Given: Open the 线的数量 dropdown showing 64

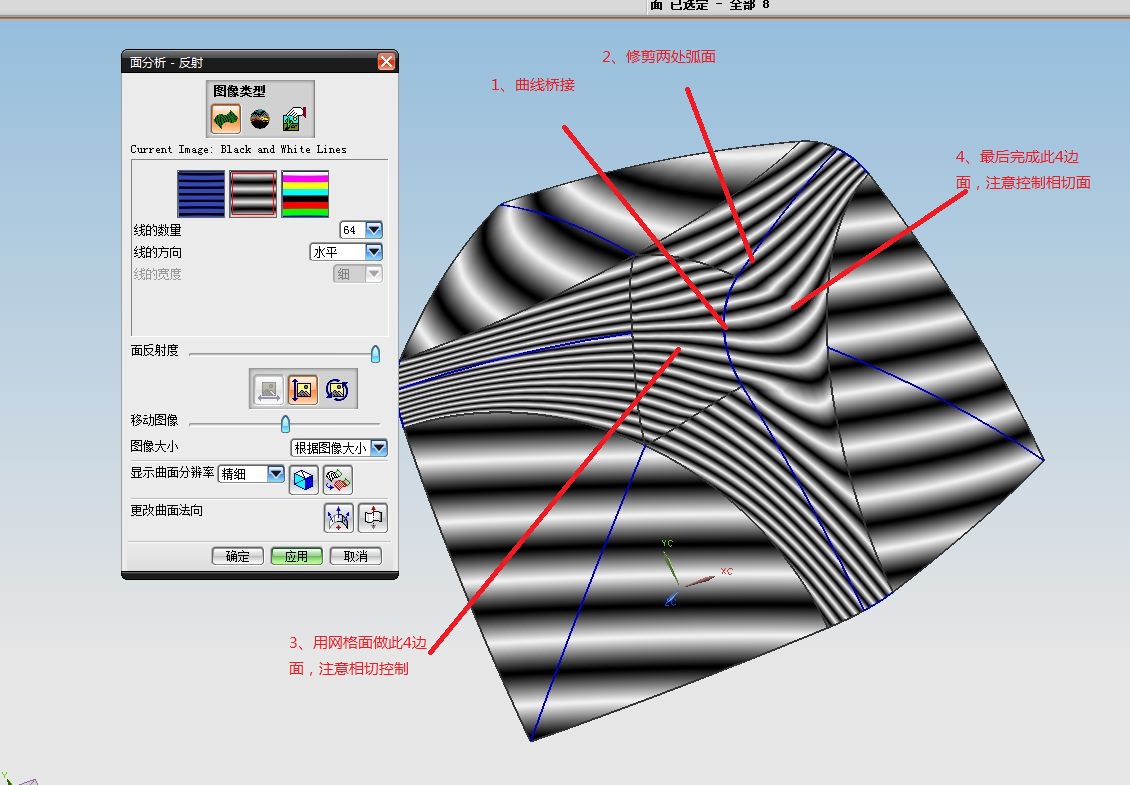Looking at the screenshot, I should click(x=361, y=230).
